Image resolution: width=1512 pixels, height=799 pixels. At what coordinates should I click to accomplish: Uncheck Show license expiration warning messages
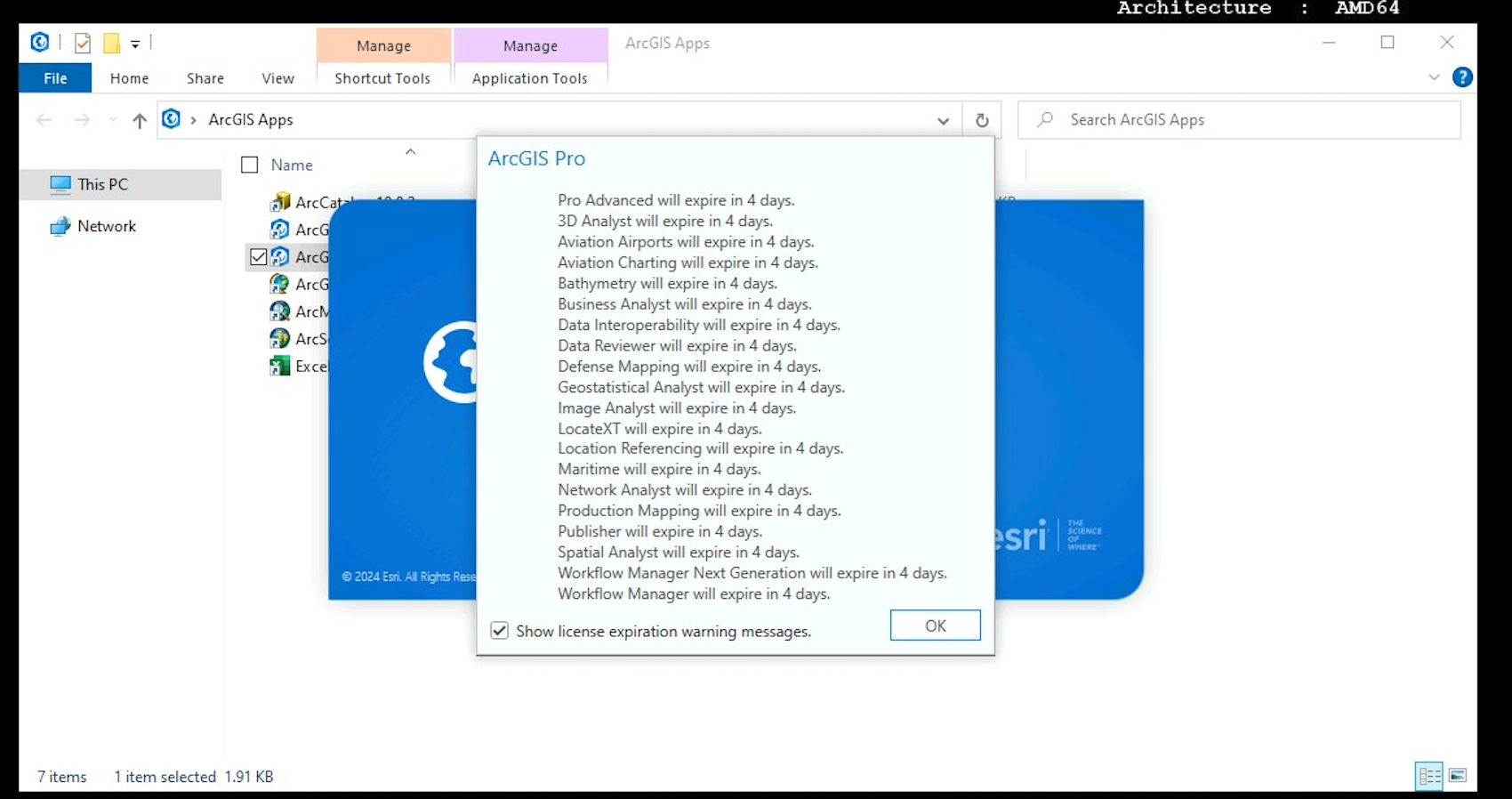500,631
